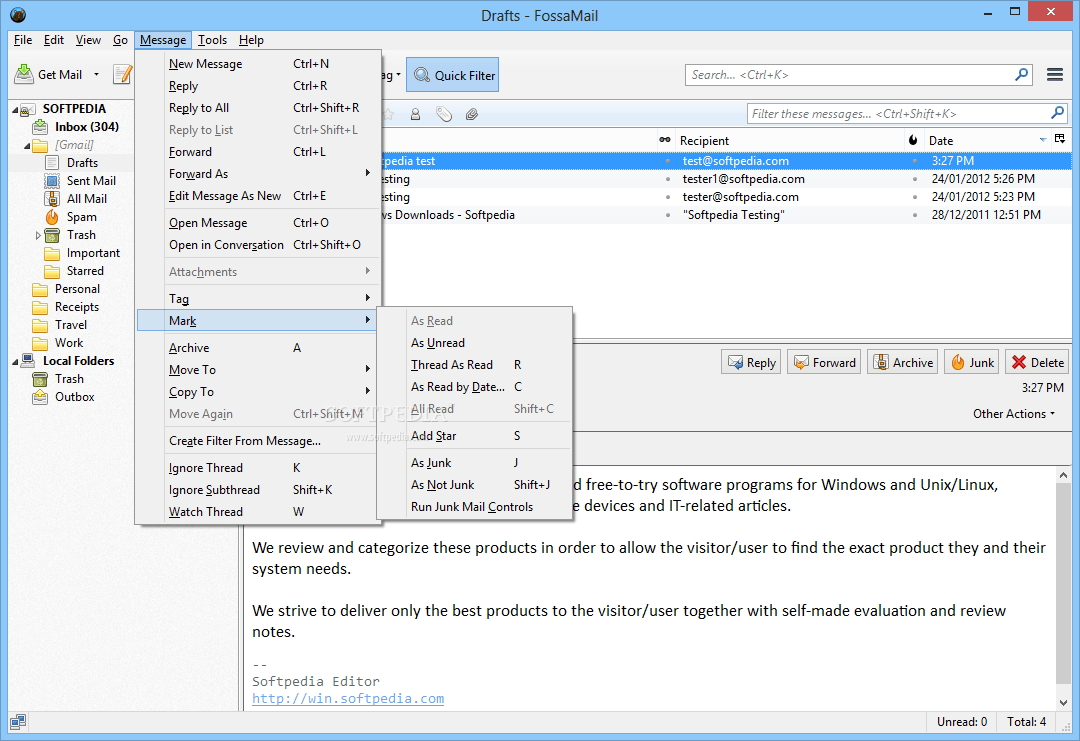Open the hamburger application menu
Screen dimensions: 1080x741
(1054, 75)
